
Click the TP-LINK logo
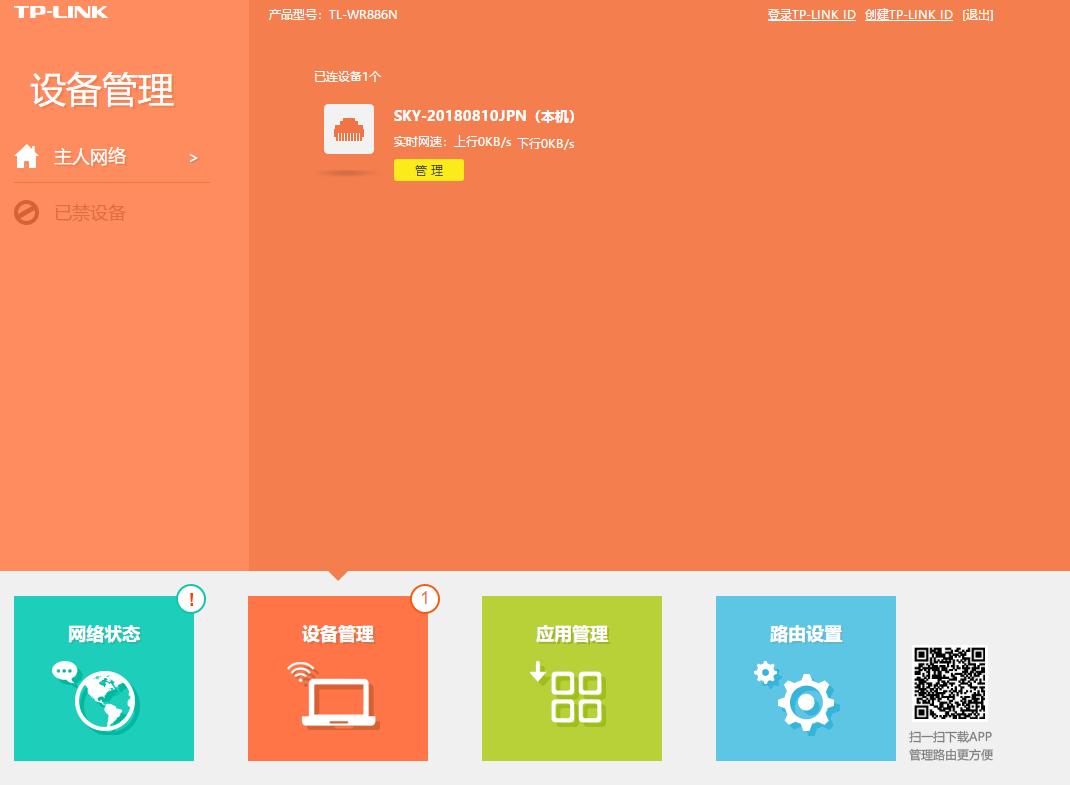coord(61,12)
